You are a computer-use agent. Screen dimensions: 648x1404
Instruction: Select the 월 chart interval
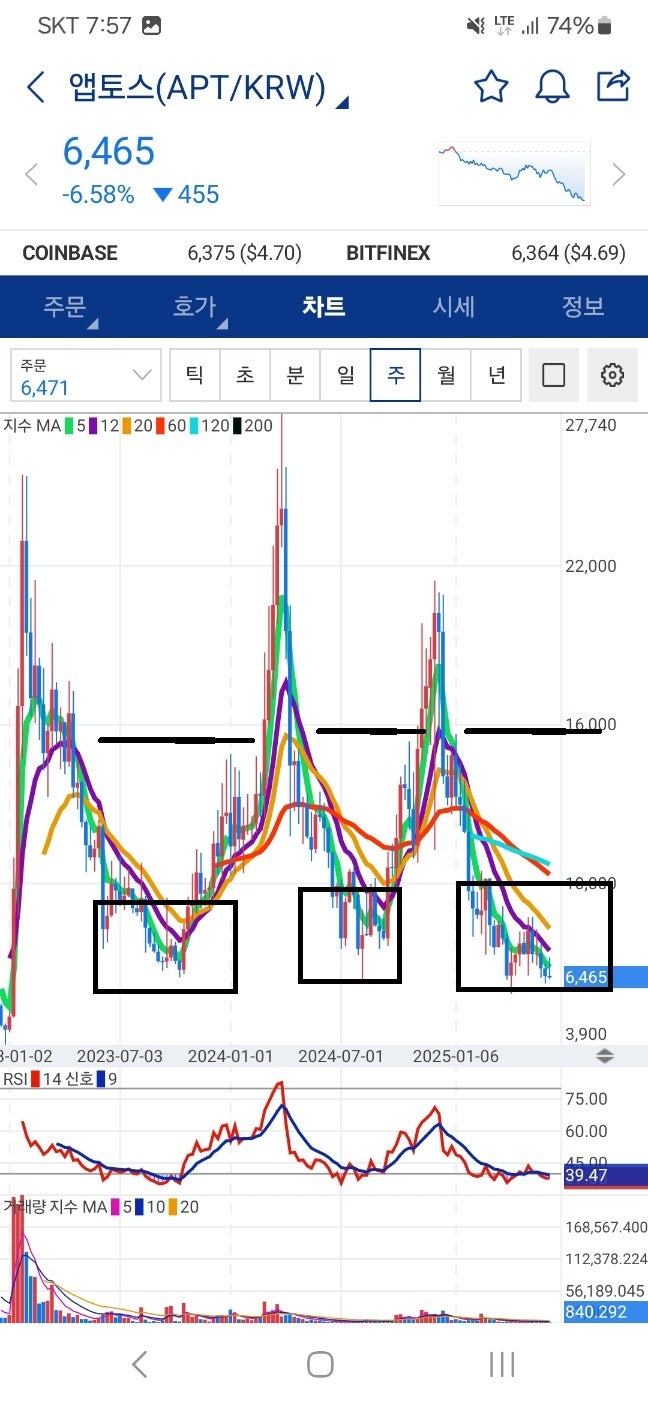(x=445, y=375)
